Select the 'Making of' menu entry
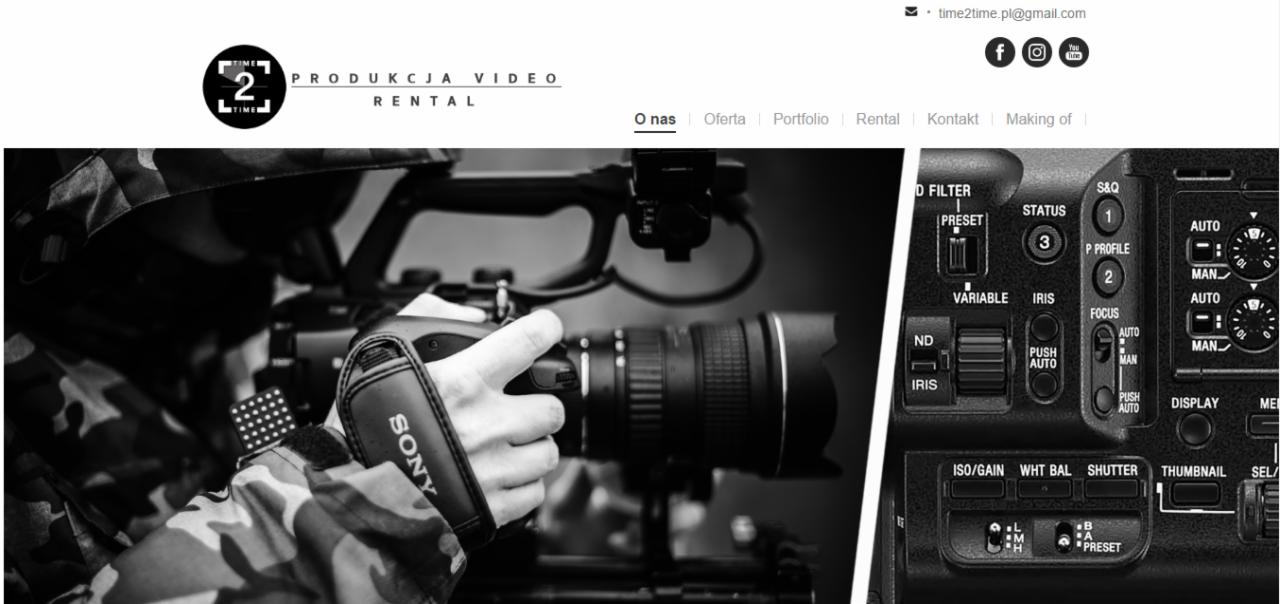The width and height of the screenshot is (1280, 604). (x=1038, y=118)
